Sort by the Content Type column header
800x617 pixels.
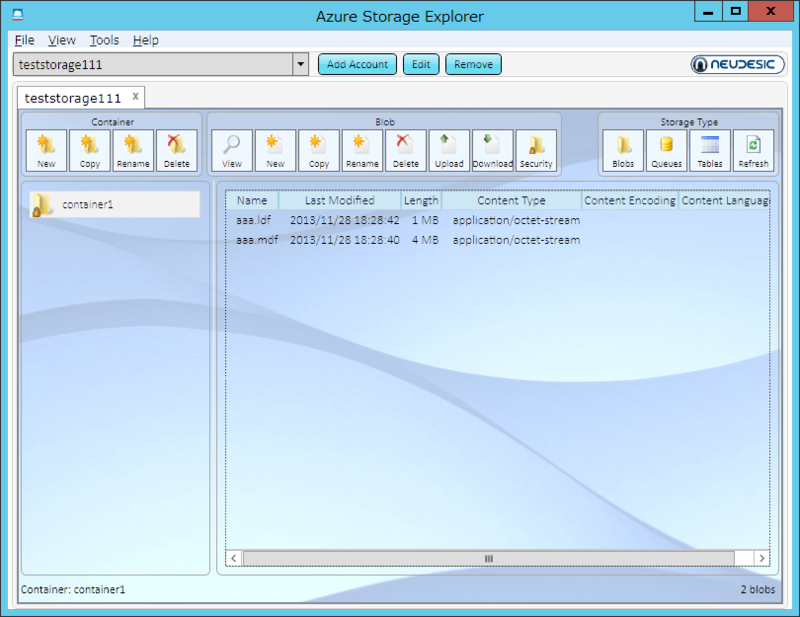pos(511,200)
